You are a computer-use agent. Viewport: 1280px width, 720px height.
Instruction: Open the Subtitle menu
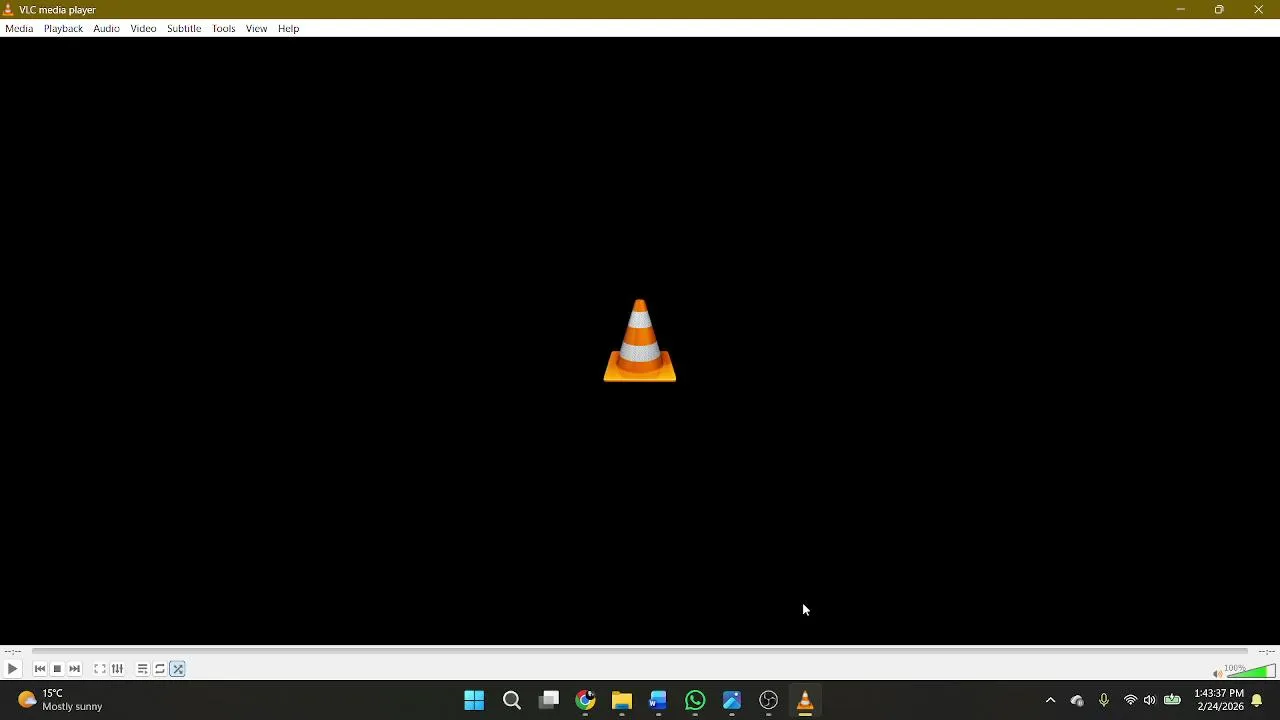(x=184, y=29)
